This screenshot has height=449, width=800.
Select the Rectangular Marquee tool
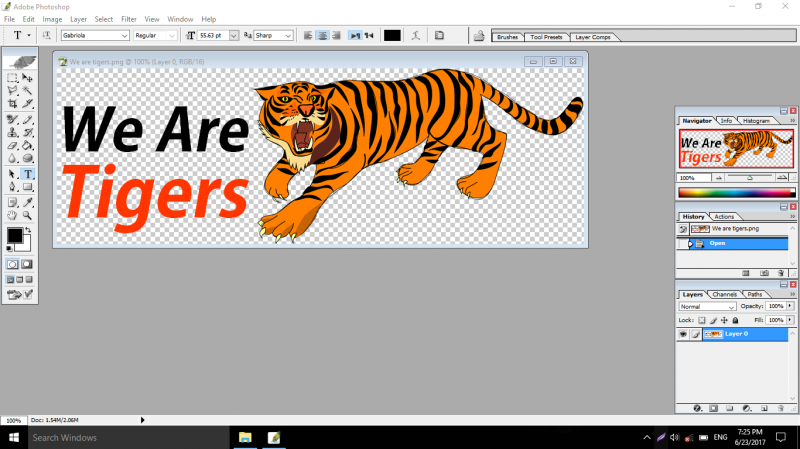coord(12,78)
